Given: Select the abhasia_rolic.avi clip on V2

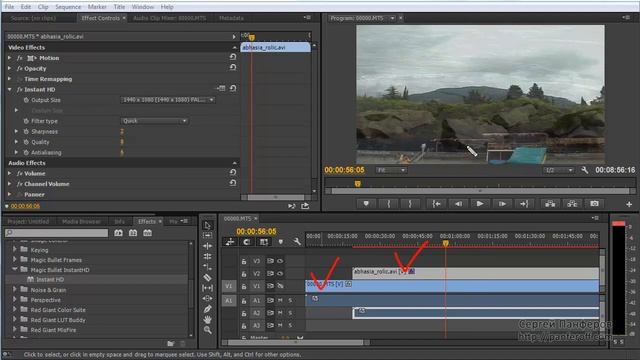Looking at the screenshot, I should [x=476, y=272].
